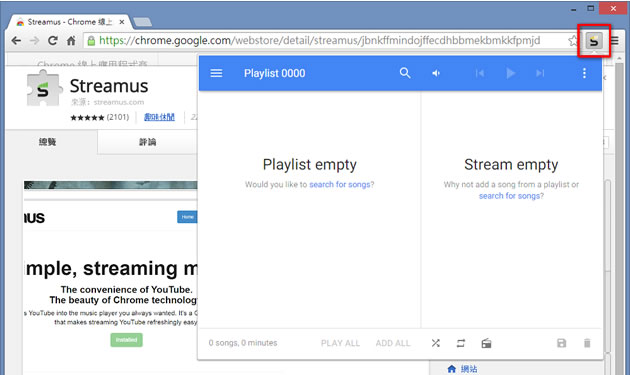Click the Playlist 0000 title

click(x=274, y=73)
